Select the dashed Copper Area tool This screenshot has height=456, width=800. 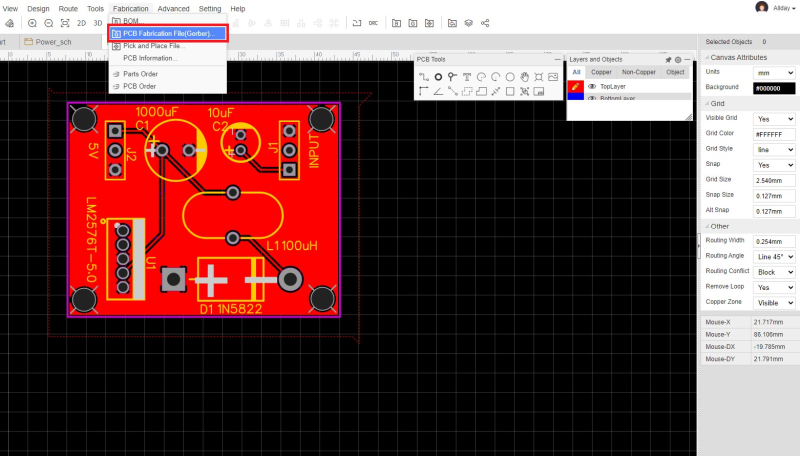(x=467, y=91)
